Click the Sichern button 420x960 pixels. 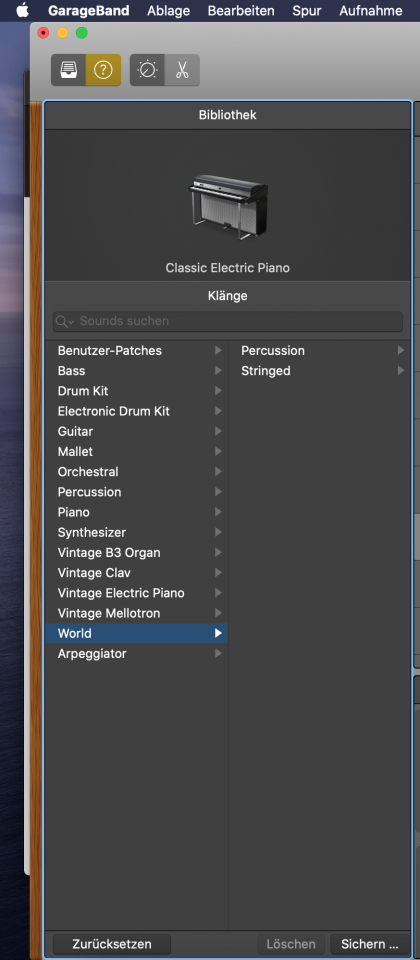(369, 943)
